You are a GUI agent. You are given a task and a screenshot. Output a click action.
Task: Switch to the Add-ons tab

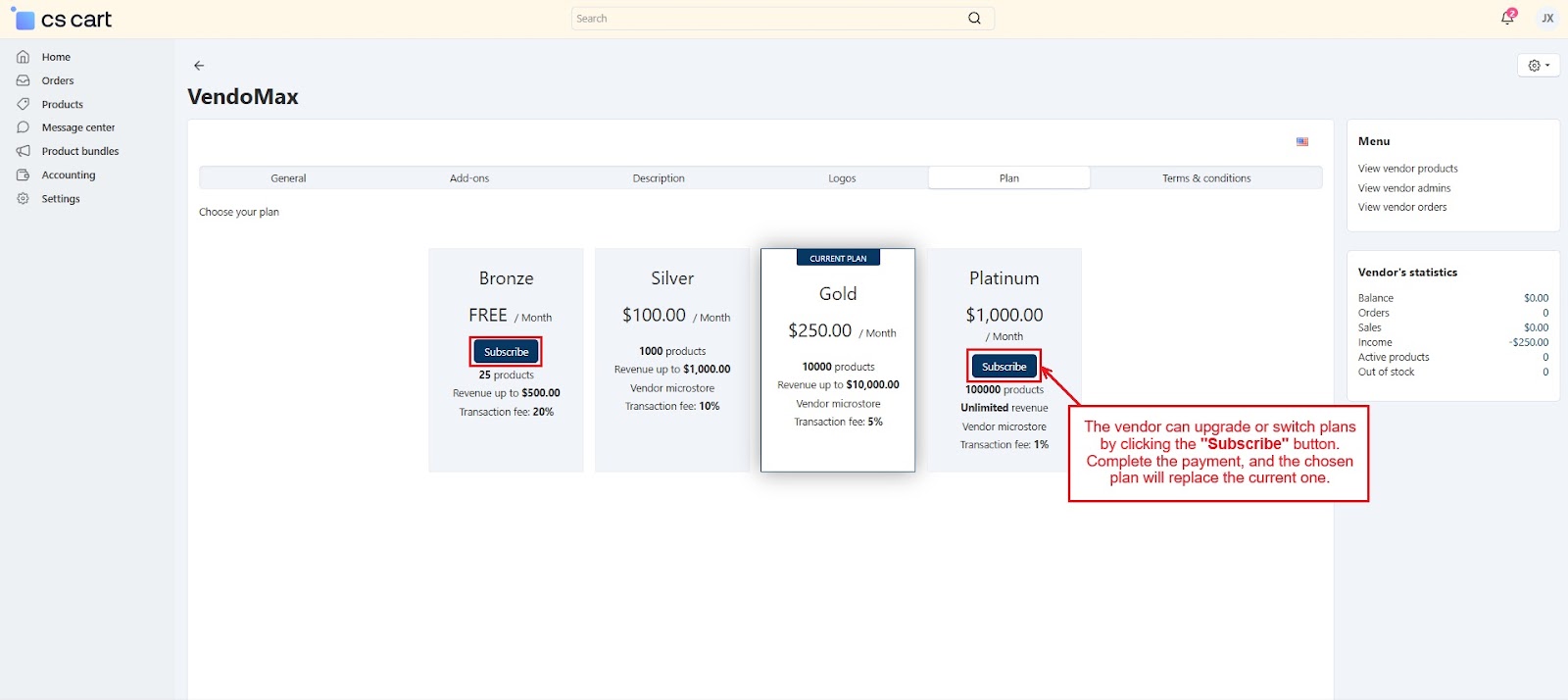469,178
